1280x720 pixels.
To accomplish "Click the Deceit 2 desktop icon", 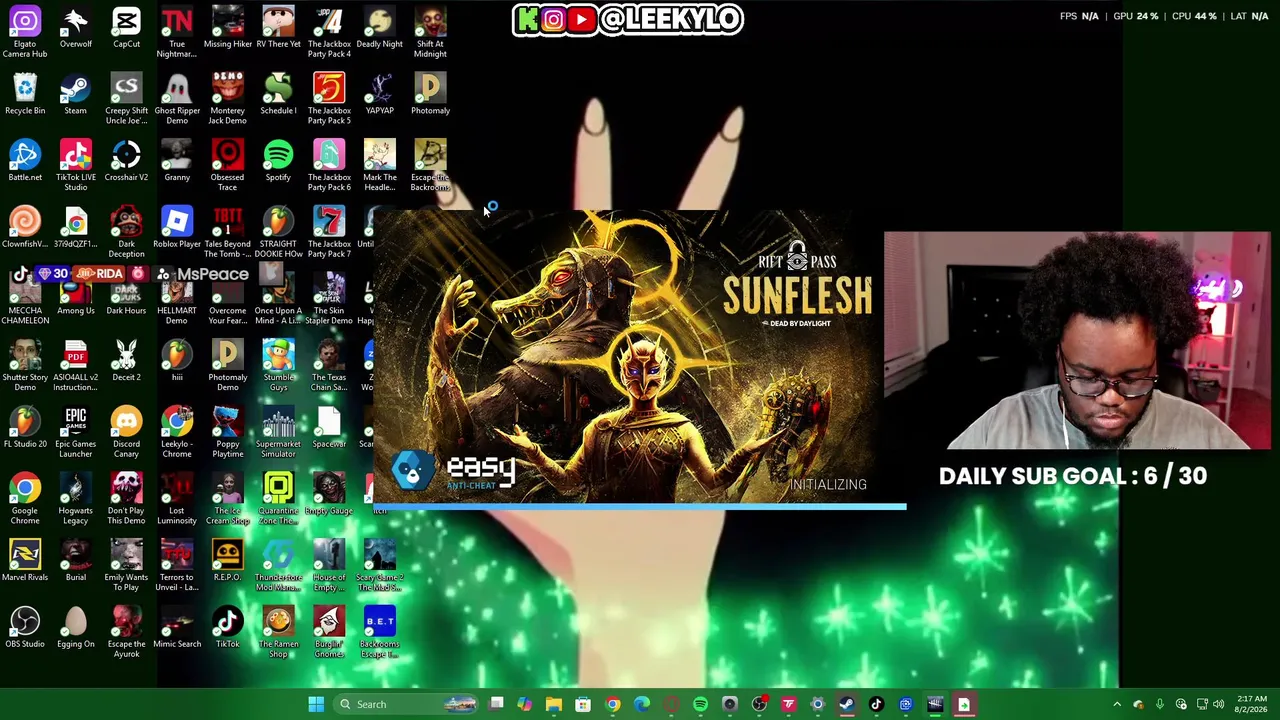I will click(126, 361).
